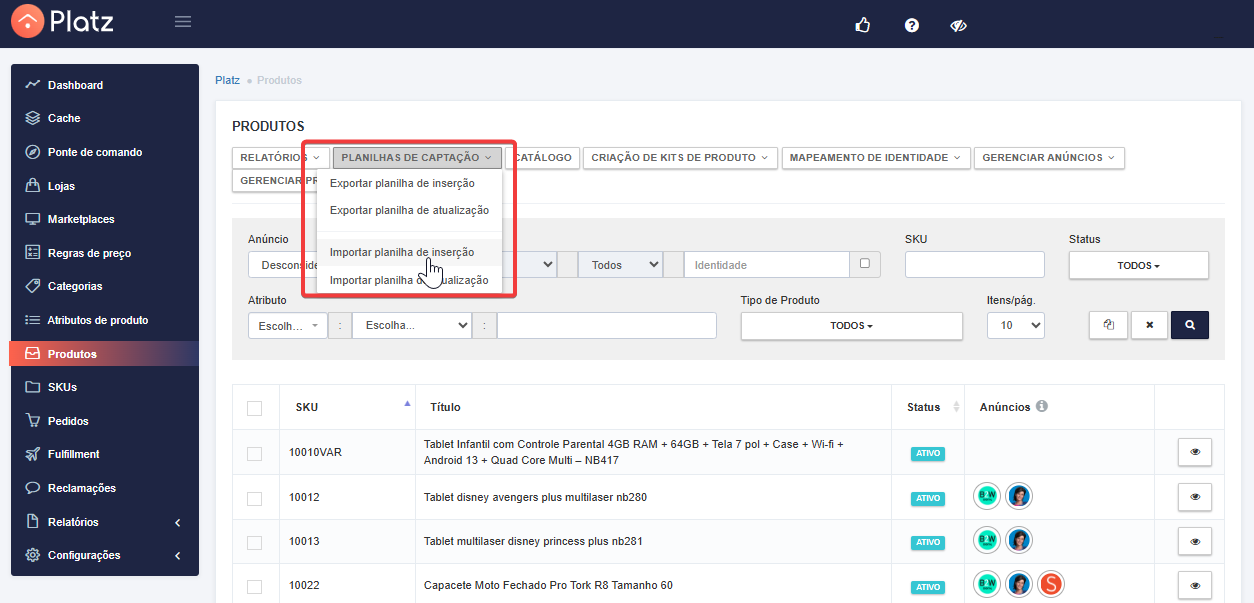Click the copy icon button beside clear
Screen dimensions: 1254x603
1108,325
